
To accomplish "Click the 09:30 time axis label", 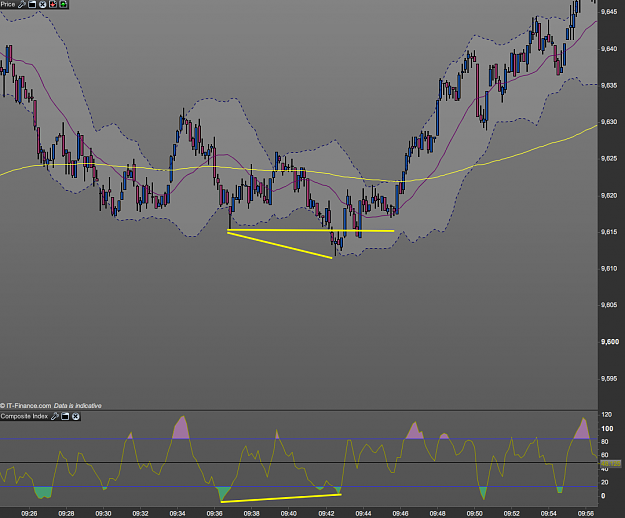I will tap(103, 514).
